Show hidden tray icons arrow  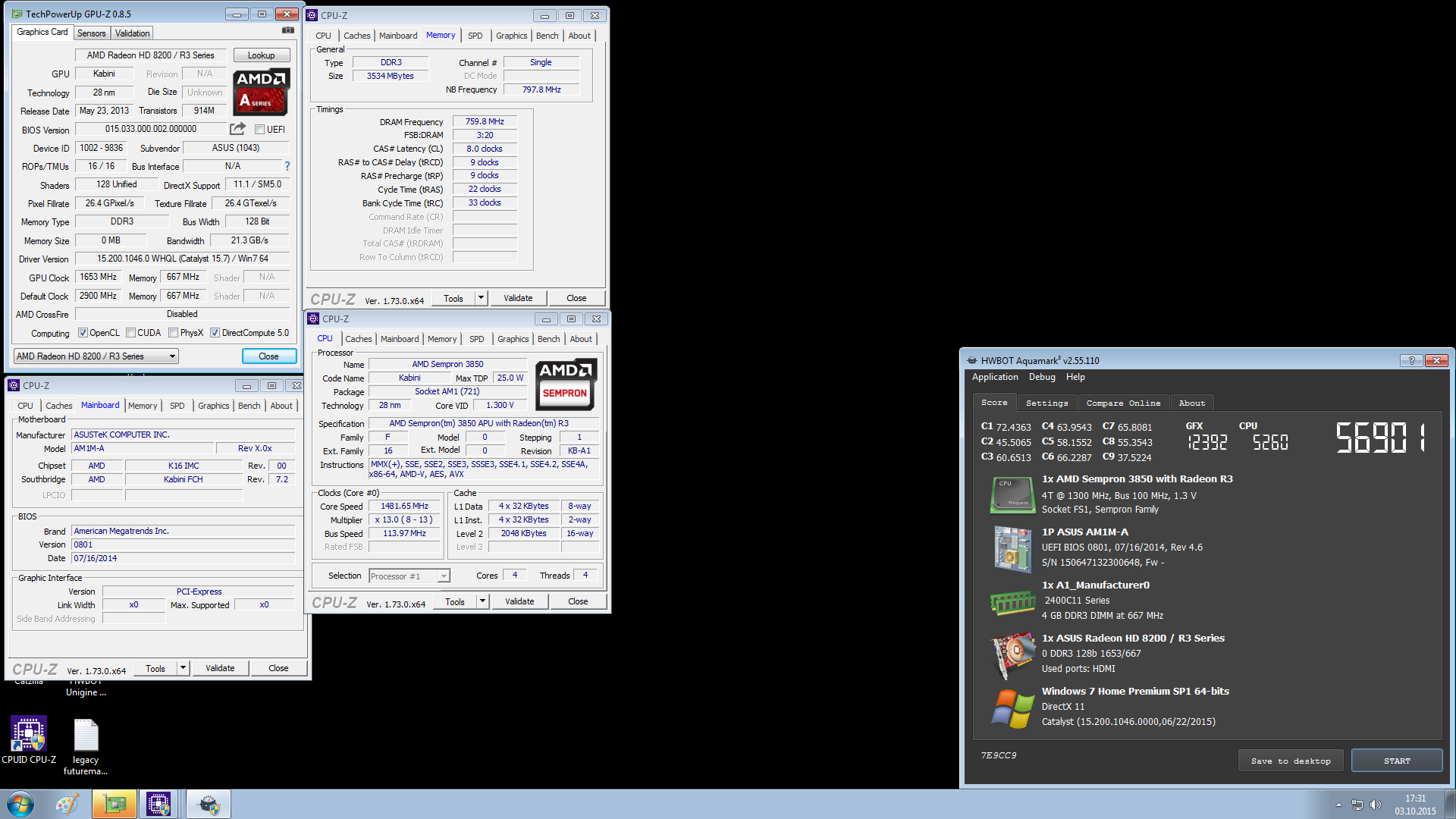coord(1338,805)
